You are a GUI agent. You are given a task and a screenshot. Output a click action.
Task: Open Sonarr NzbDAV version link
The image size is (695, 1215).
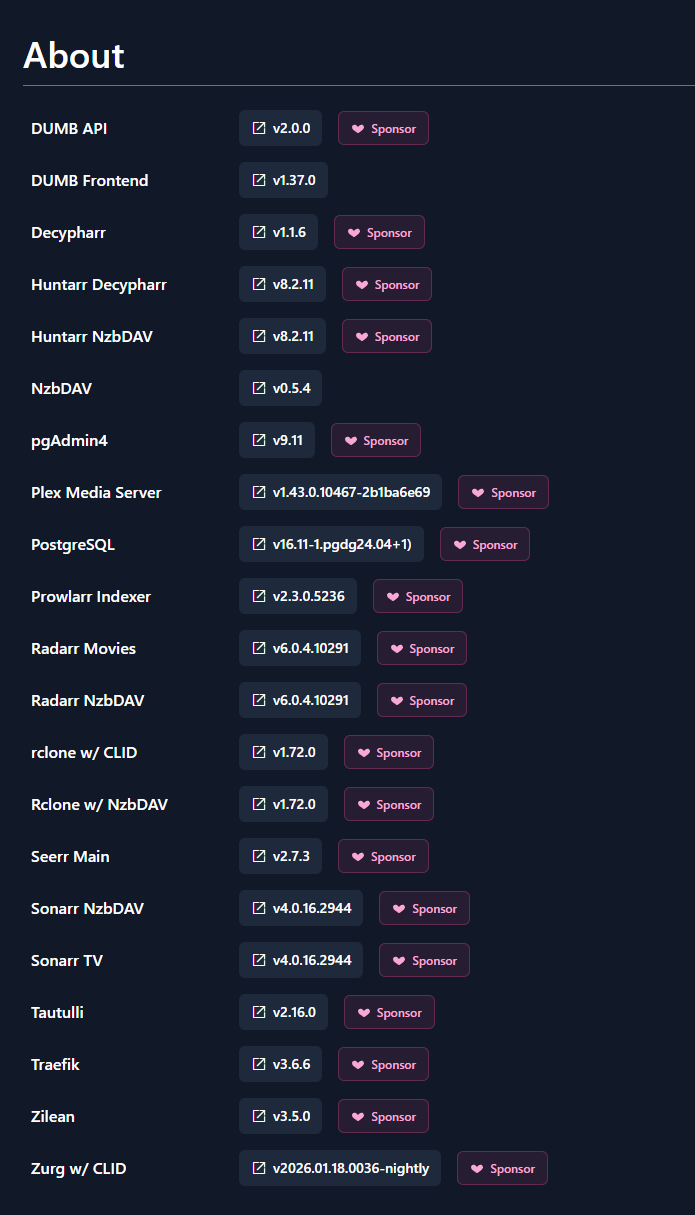(301, 908)
